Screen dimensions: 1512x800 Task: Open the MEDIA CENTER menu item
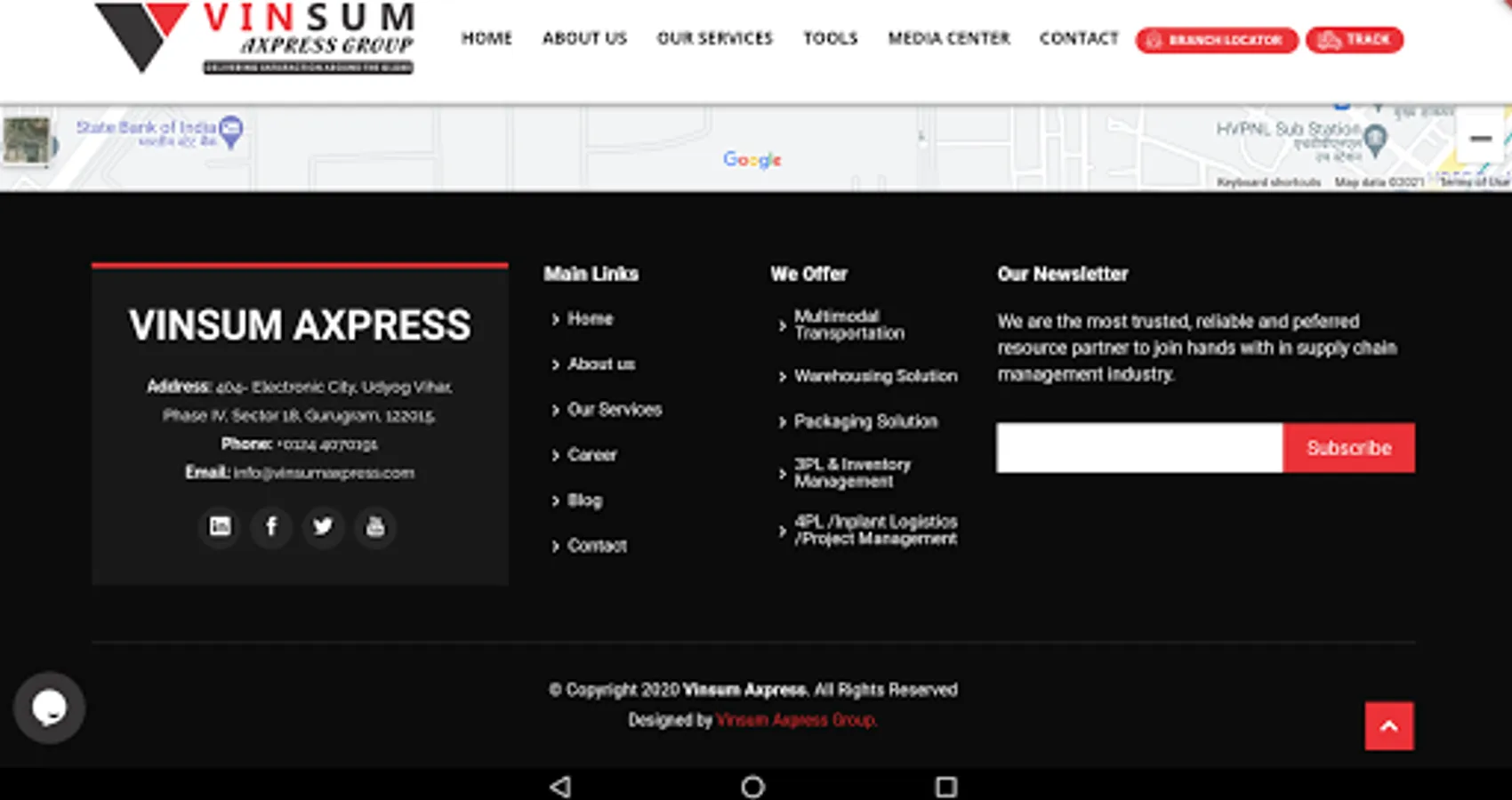click(x=949, y=38)
